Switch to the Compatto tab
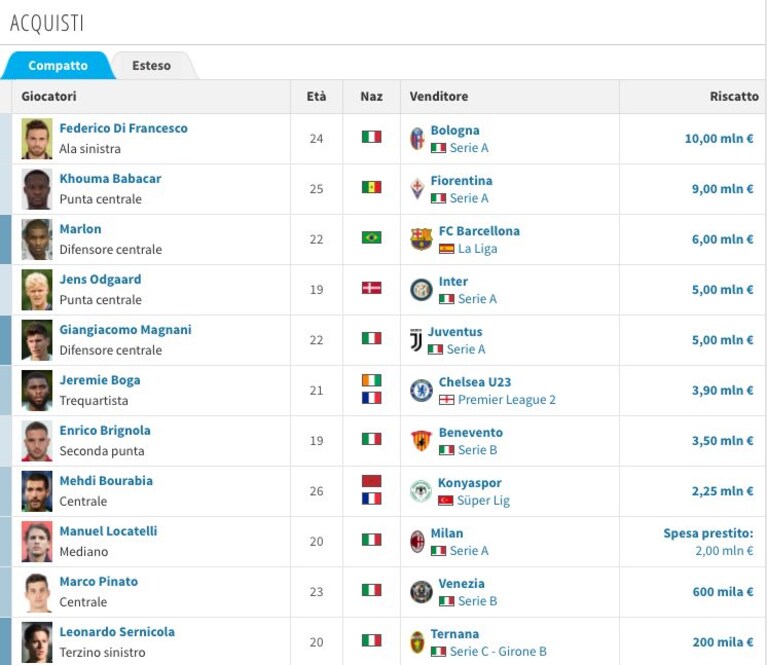The height and width of the screenshot is (665, 767). [x=58, y=65]
